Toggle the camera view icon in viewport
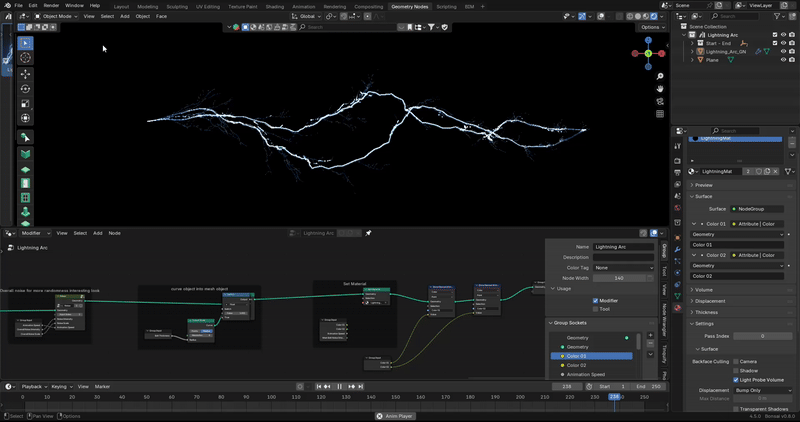Screen dimensions: 800x422 pos(660,102)
